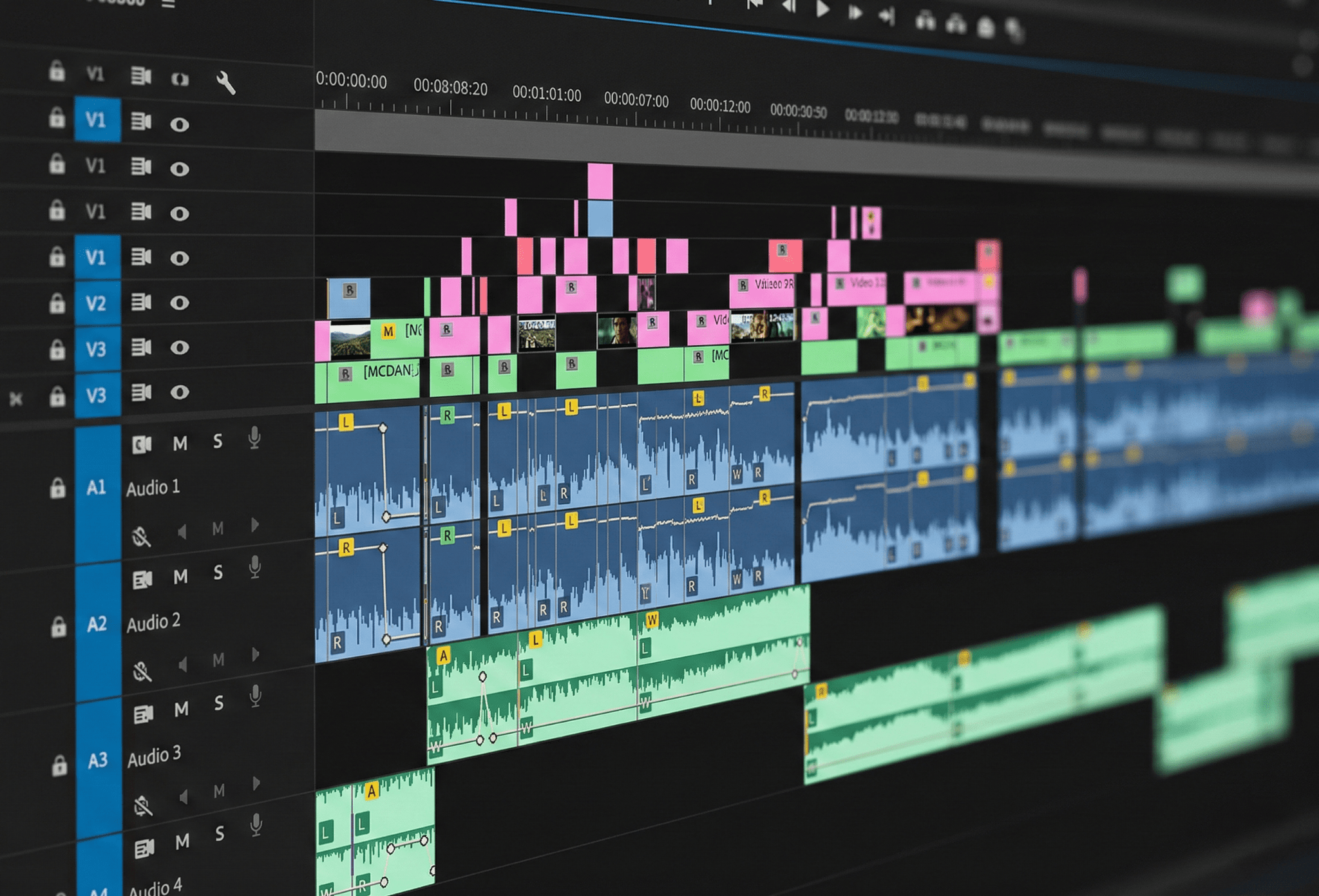Select the V2 track target button

[x=97, y=303]
